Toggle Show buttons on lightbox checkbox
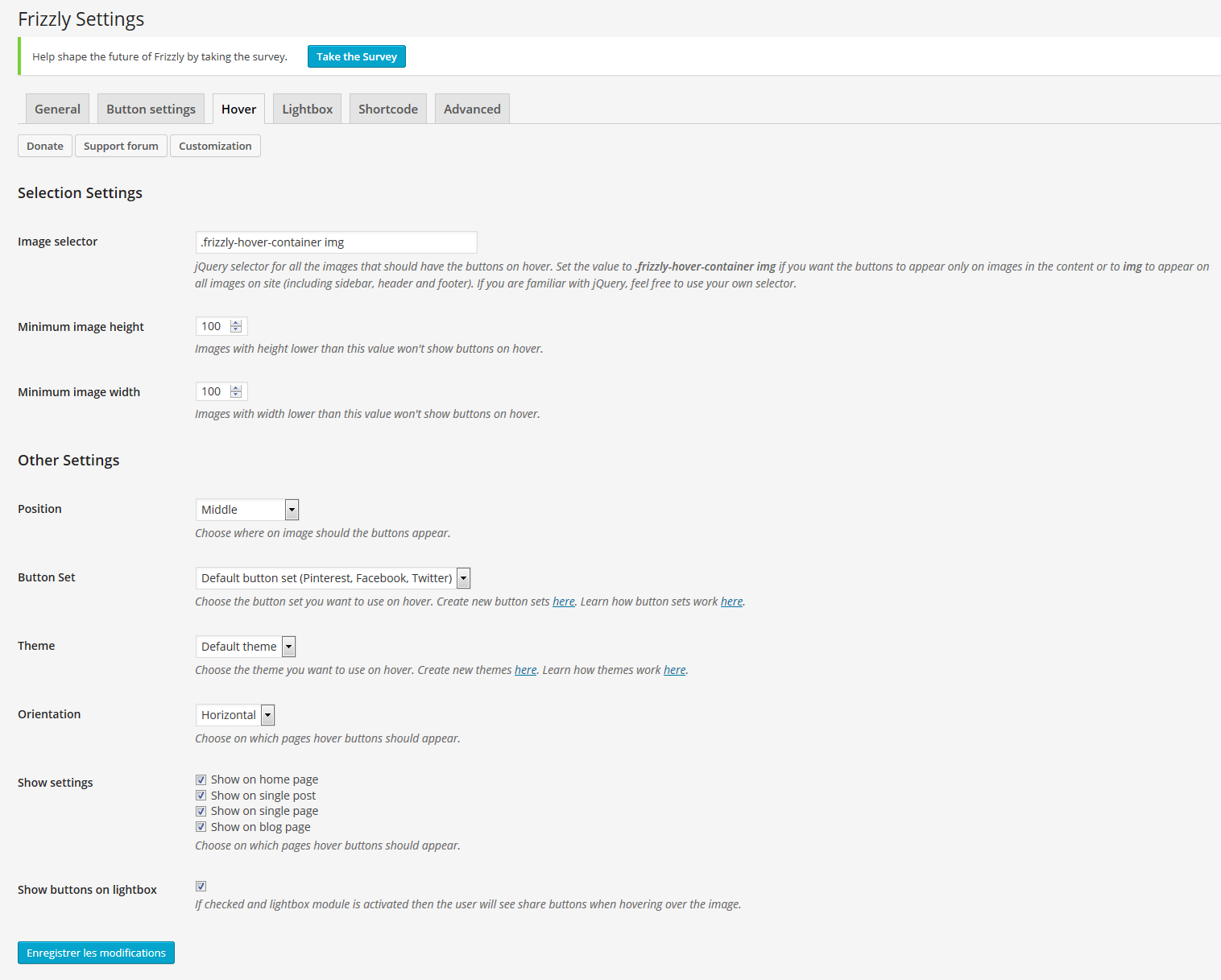The image size is (1221, 980). 201,886
